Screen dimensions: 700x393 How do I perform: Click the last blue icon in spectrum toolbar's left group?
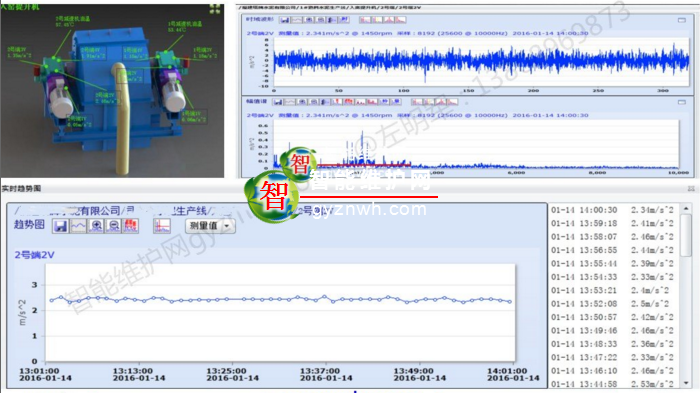[x=396, y=102]
